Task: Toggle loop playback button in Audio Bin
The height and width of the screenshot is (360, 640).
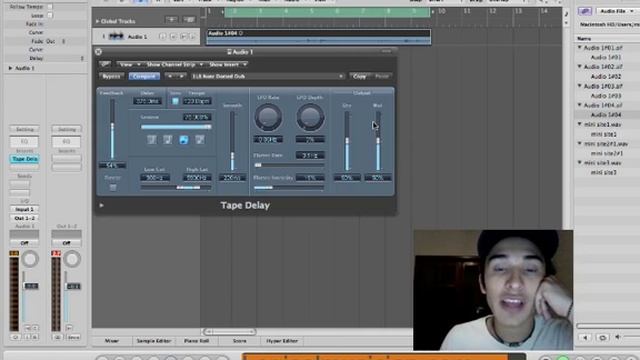Action: 602,338
